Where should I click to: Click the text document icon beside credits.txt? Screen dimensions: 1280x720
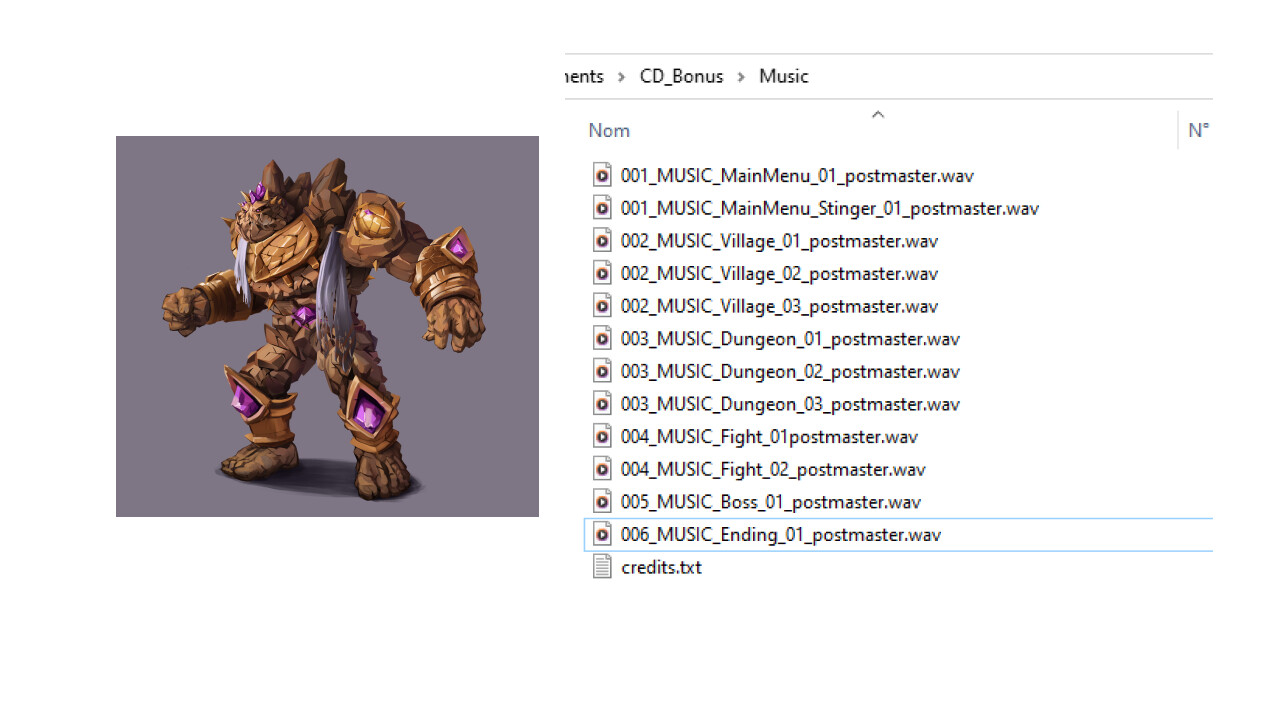(602, 566)
